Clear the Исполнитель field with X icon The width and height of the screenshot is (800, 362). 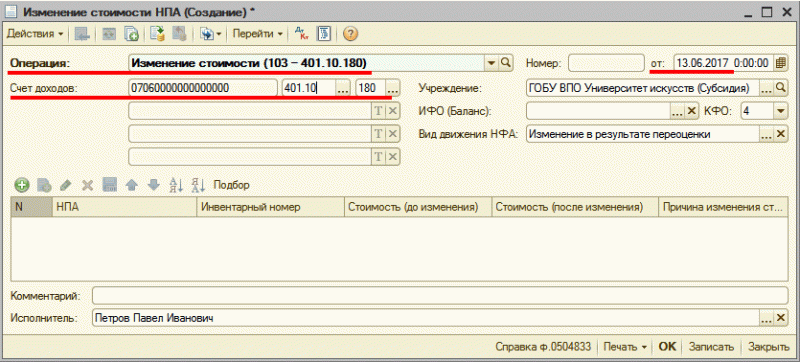tap(781, 319)
